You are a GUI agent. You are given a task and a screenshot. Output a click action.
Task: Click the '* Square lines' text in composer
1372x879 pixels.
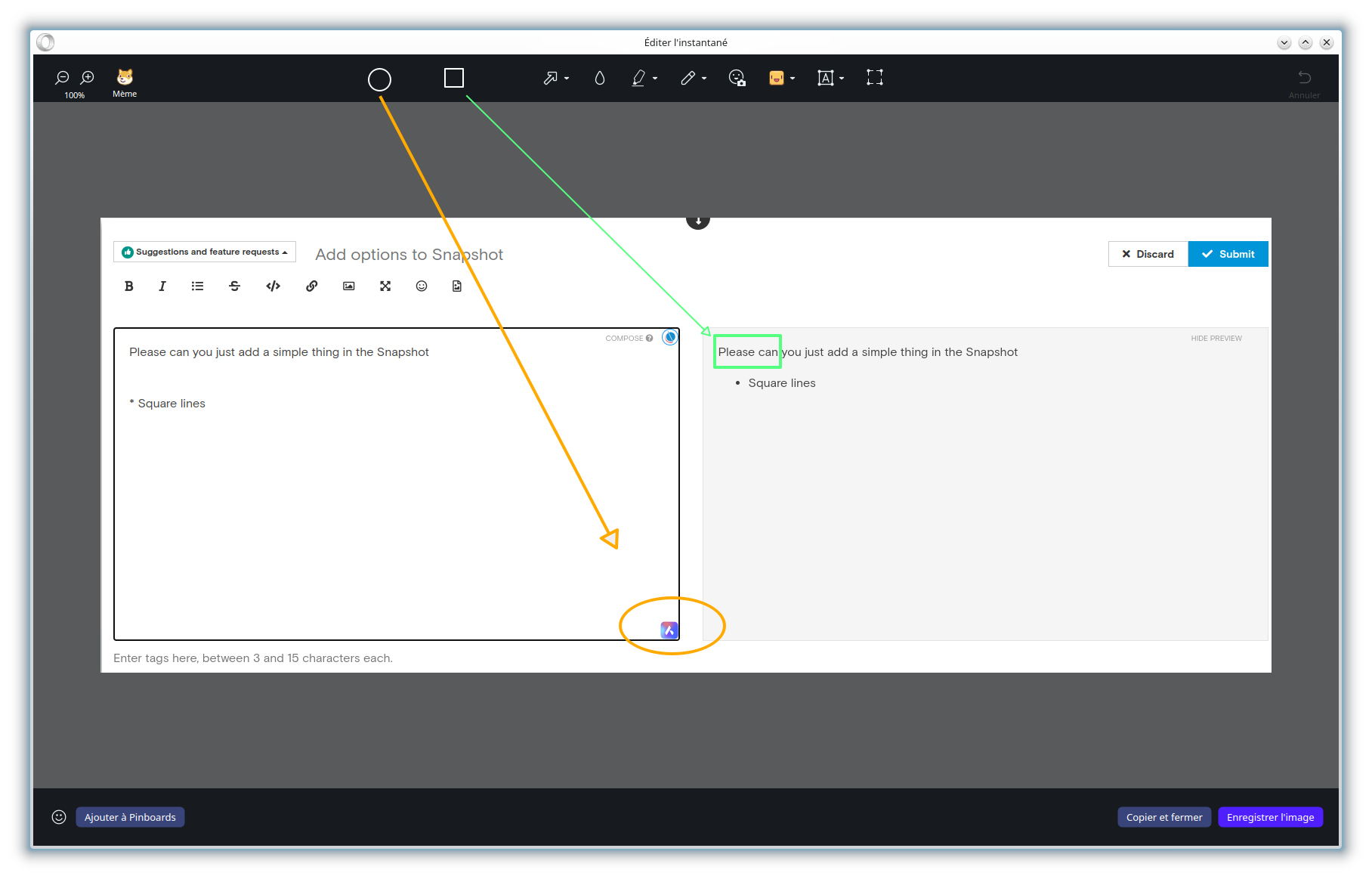tap(167, 404)
